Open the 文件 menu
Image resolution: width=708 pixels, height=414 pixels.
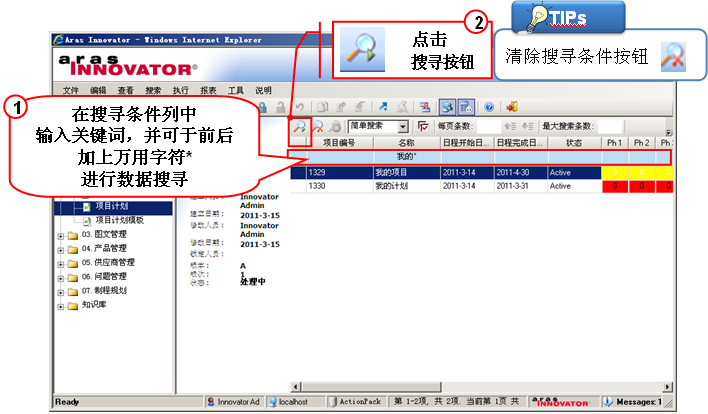(70, 90)
